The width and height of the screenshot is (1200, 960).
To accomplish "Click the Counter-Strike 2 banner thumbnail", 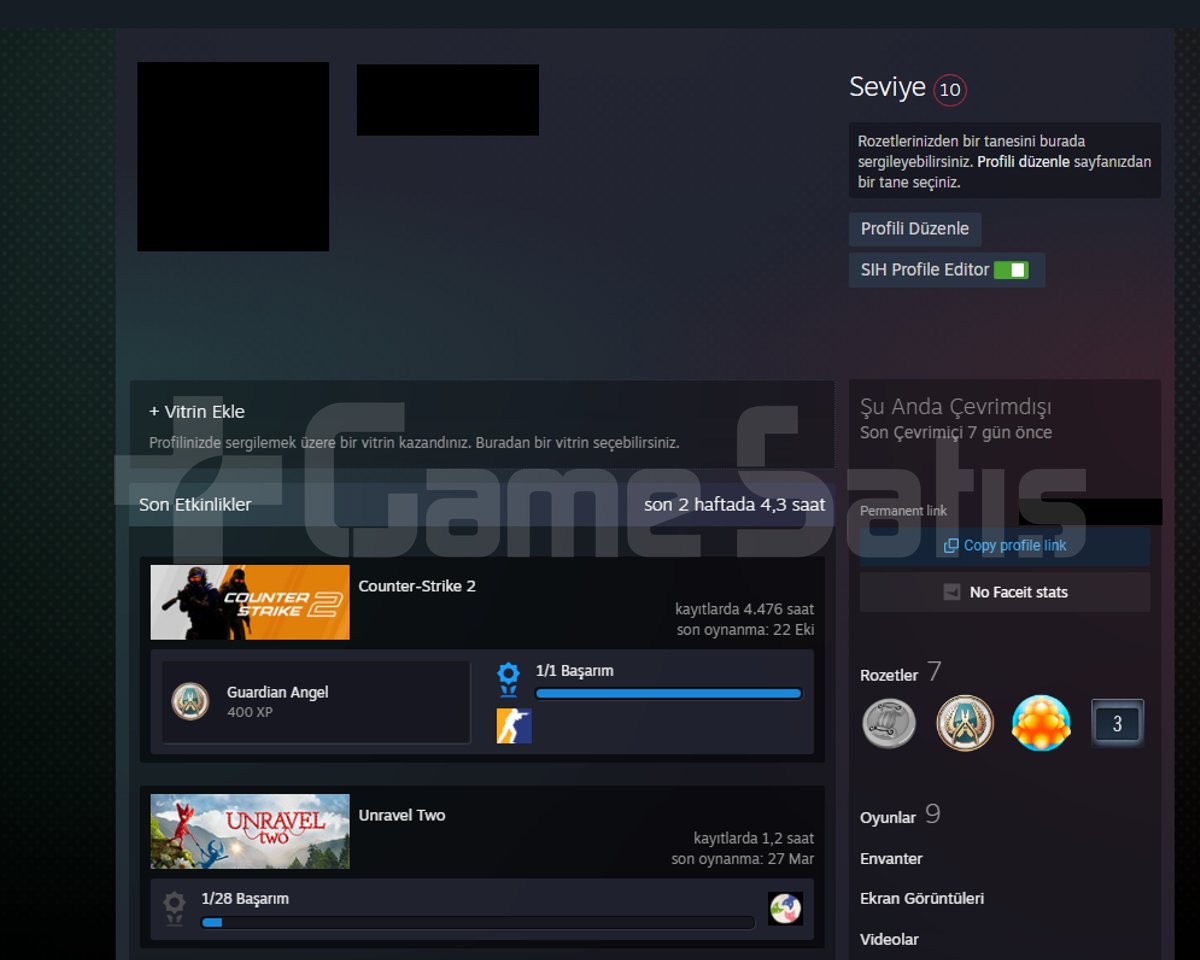I will (x=250, y=602).
